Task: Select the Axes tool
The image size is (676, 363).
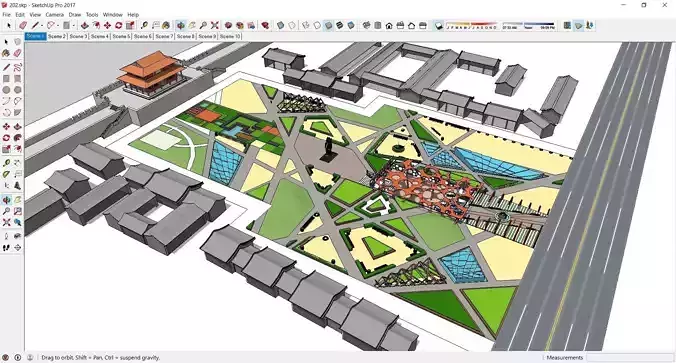Action: coord(6,185)
